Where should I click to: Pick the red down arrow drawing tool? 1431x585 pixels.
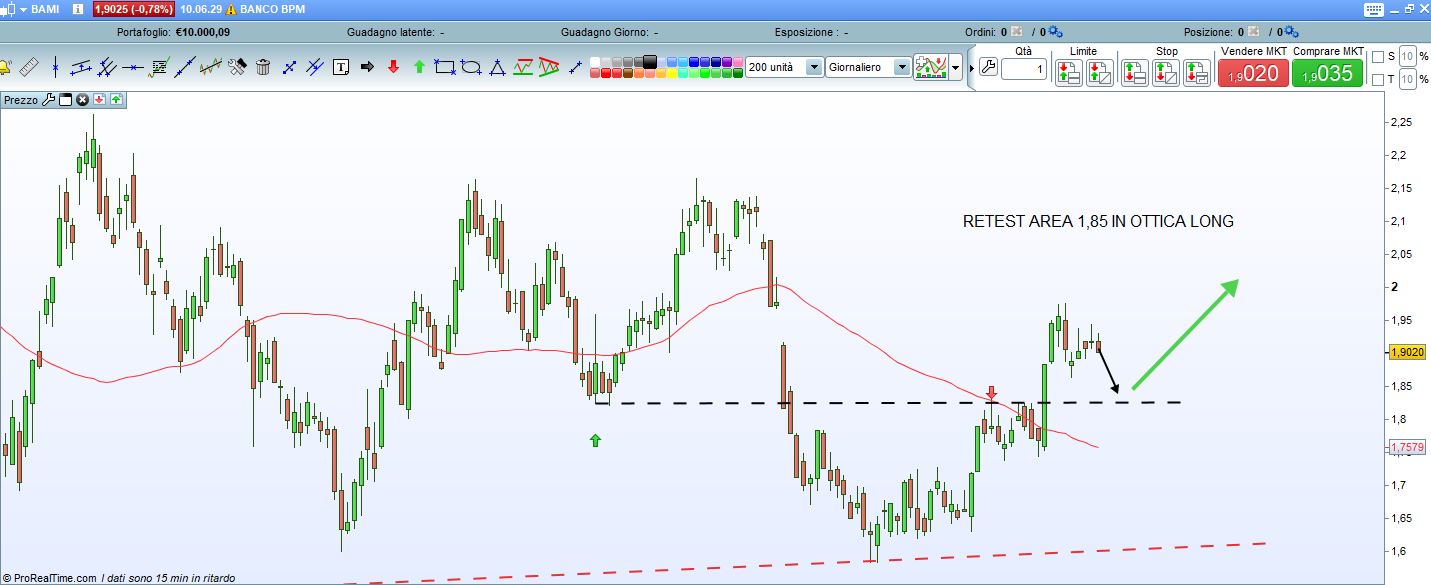[x=393, y=68]
